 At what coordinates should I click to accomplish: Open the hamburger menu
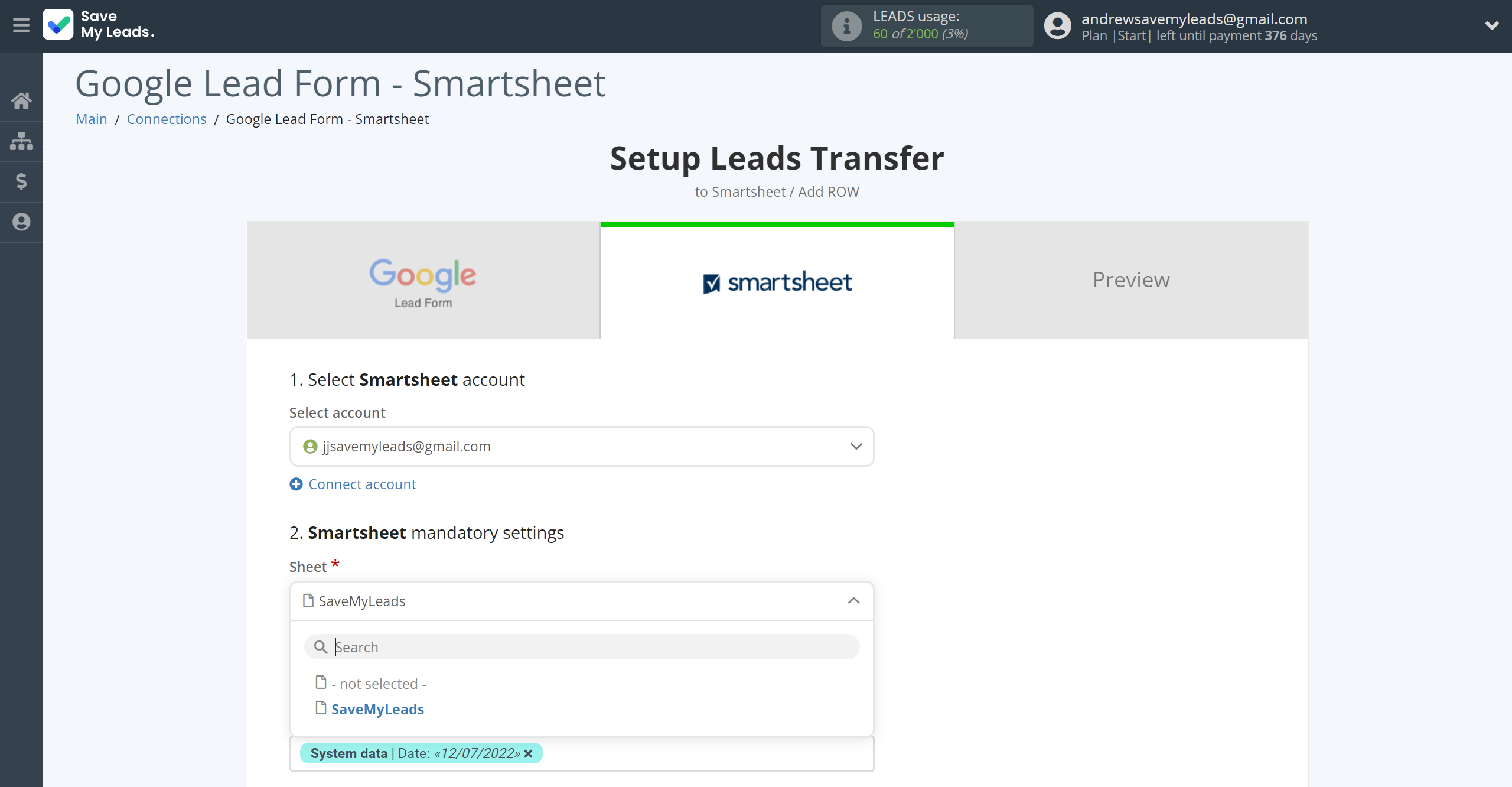(x=21, y=25)
